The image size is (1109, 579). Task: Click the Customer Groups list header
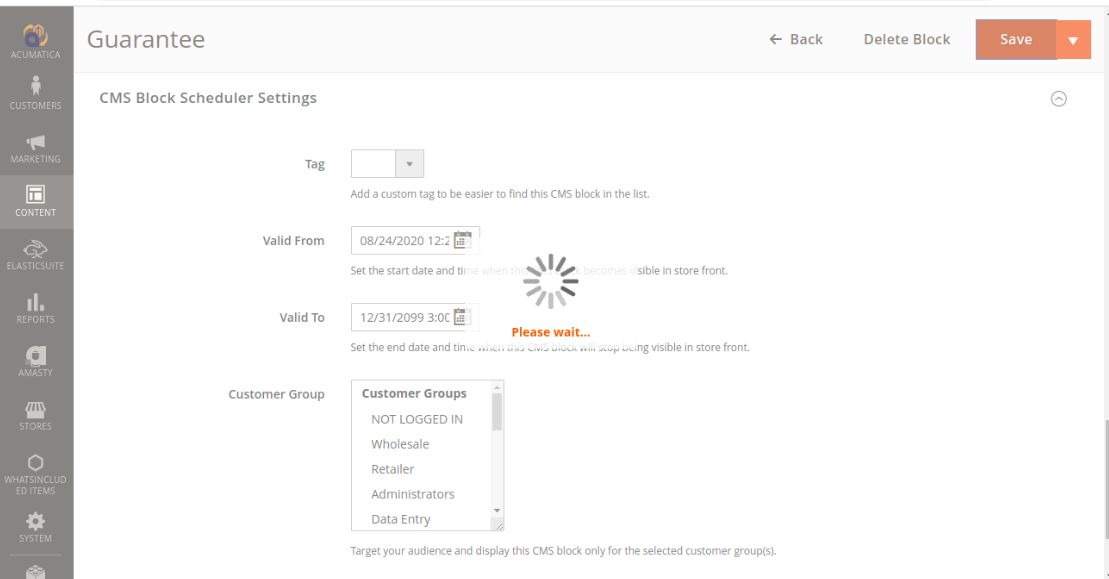[414, 393]
